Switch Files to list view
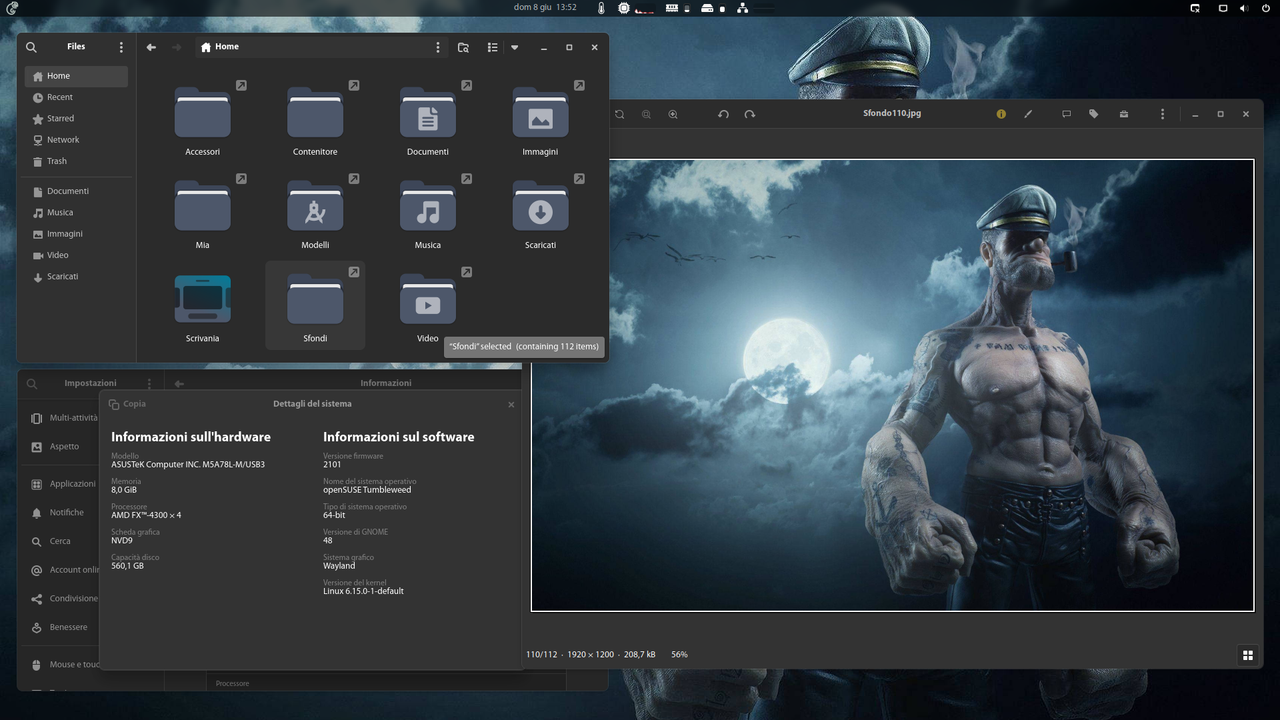The height and width of the screenshot is (720, 1280). click(492, 47)
